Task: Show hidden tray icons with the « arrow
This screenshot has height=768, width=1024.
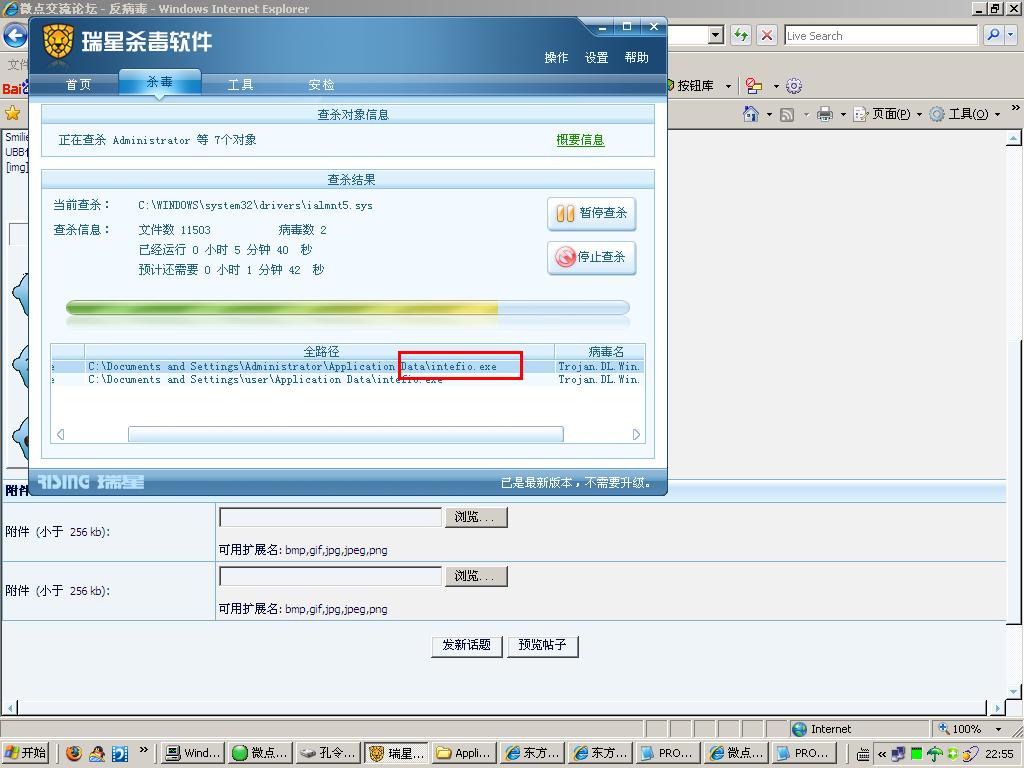Action: pos(882,754)
